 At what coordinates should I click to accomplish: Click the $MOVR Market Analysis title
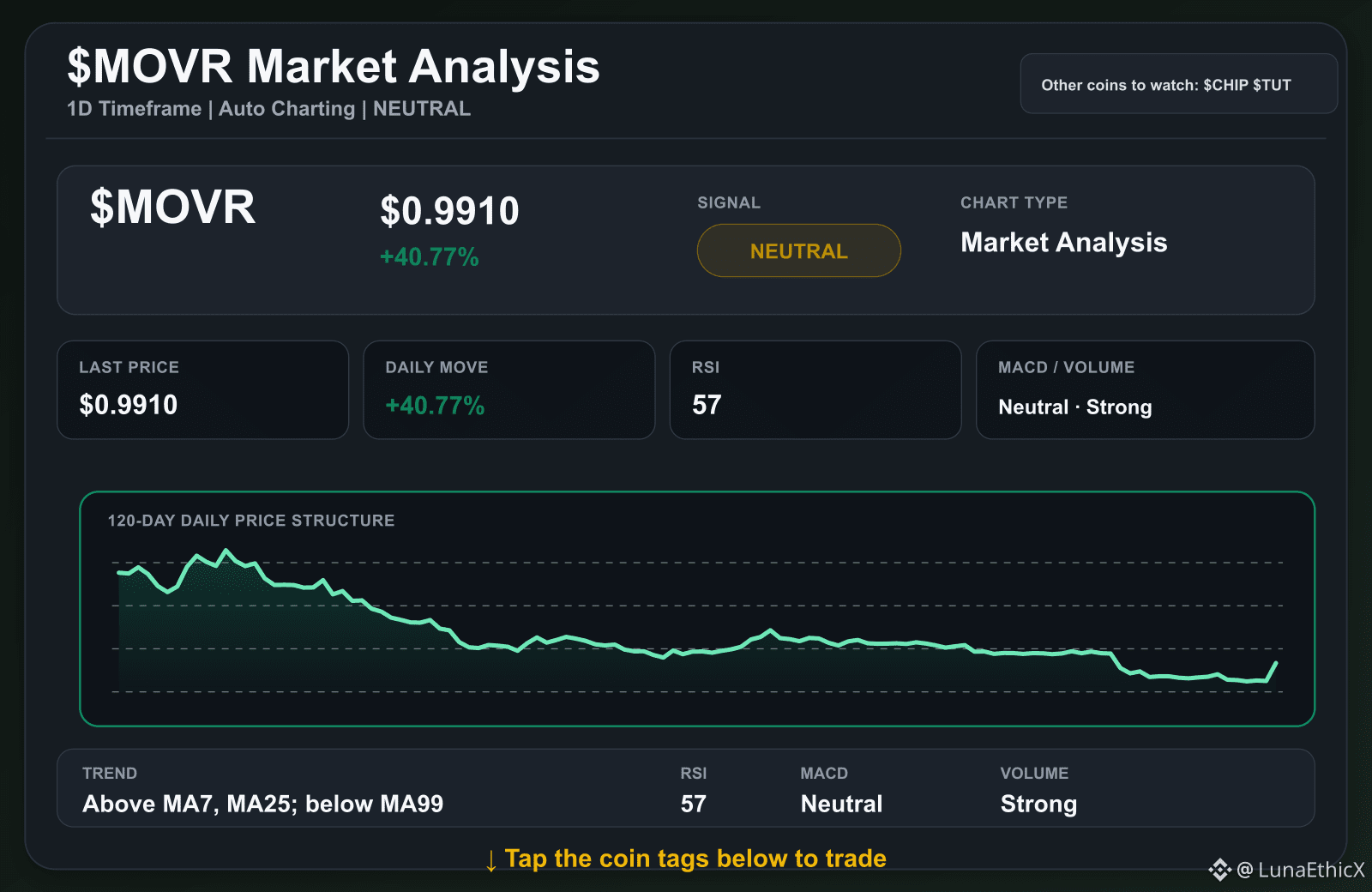334,66
